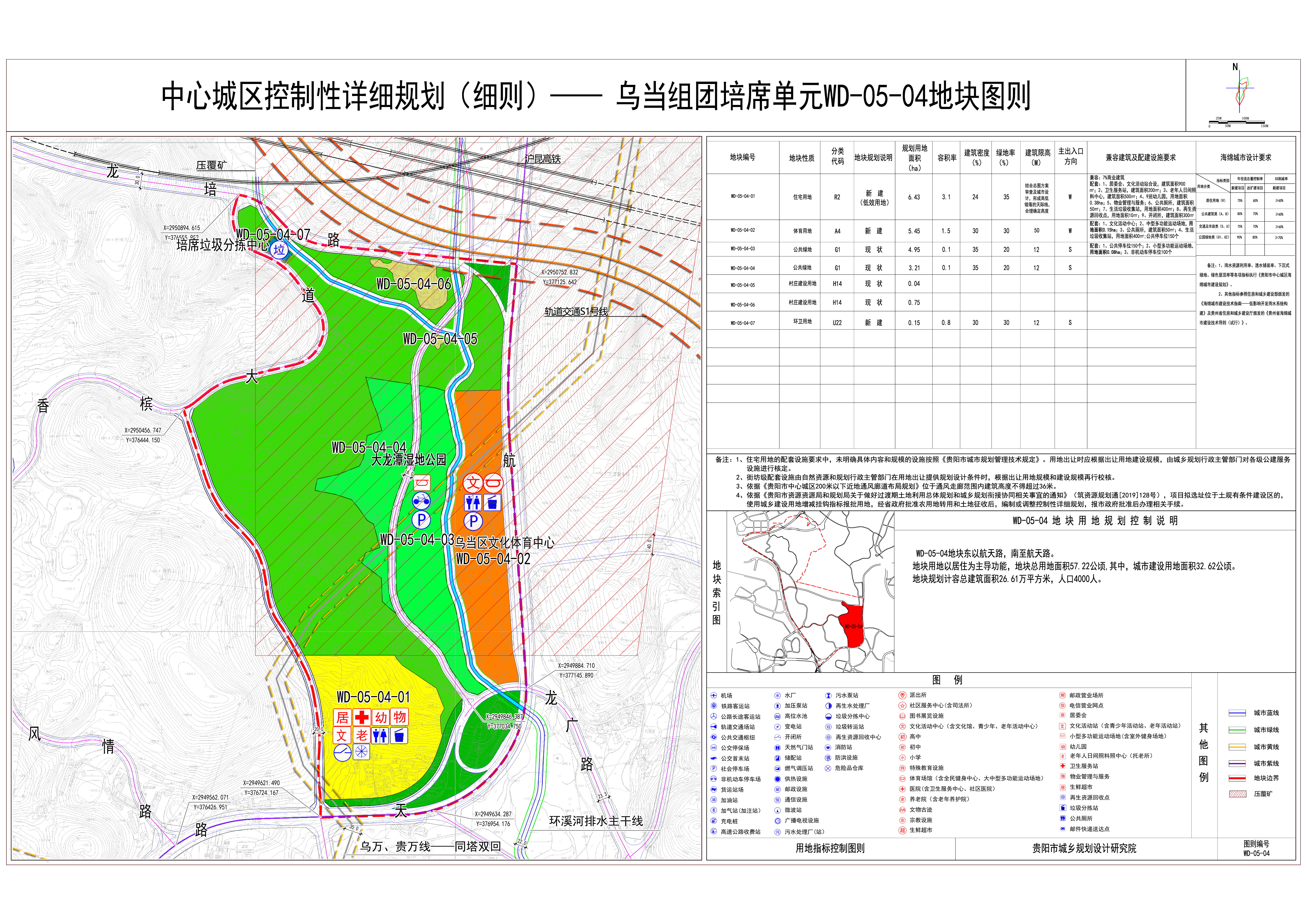
Task: Click the 压覆矿 hatched legend swatch
Action: [x=1237, y=794]
